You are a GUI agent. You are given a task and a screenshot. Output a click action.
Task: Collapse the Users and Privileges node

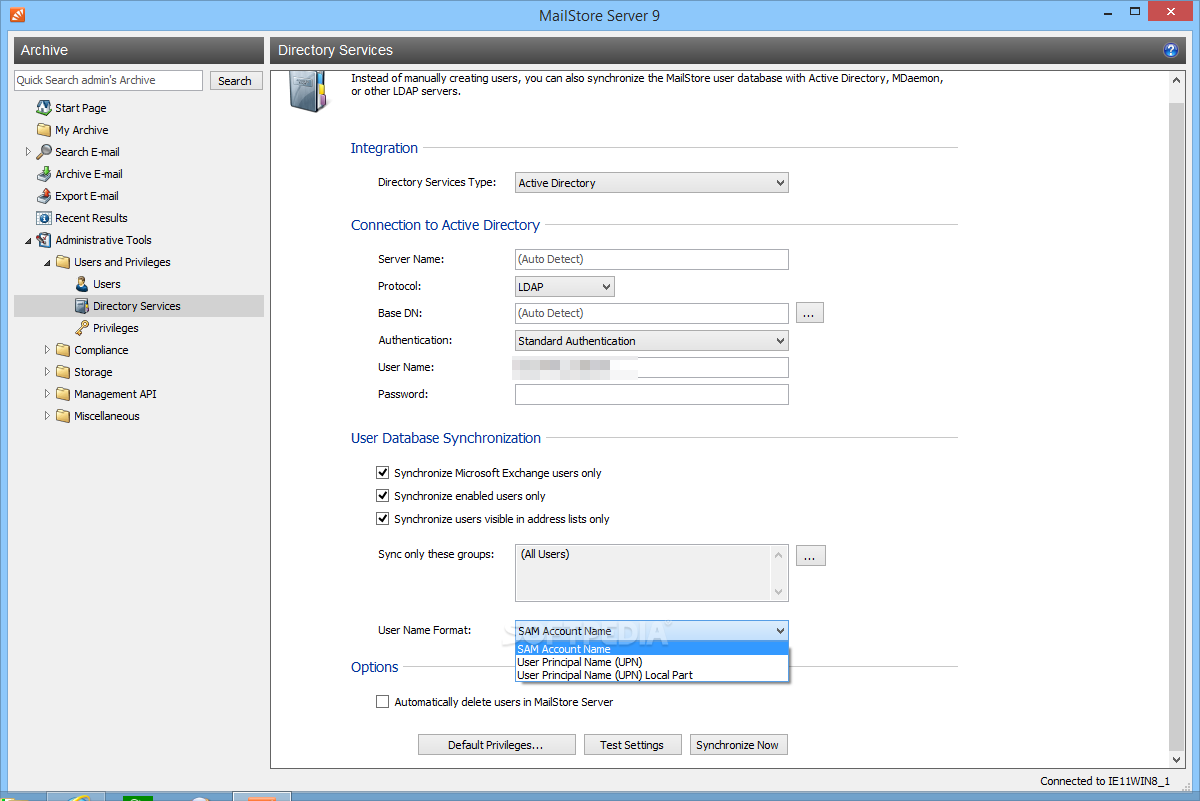[x=47, y=262]
